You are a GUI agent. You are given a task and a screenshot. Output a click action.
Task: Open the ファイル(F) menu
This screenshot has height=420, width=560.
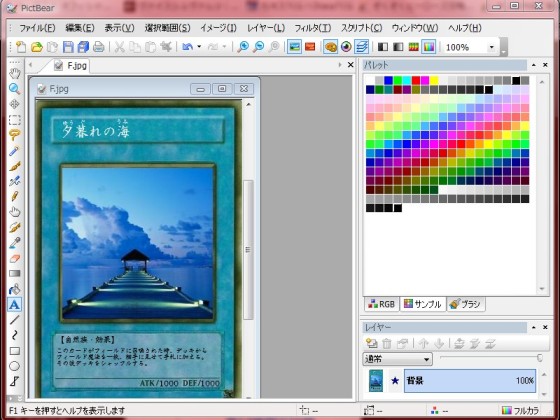point(37,28)
